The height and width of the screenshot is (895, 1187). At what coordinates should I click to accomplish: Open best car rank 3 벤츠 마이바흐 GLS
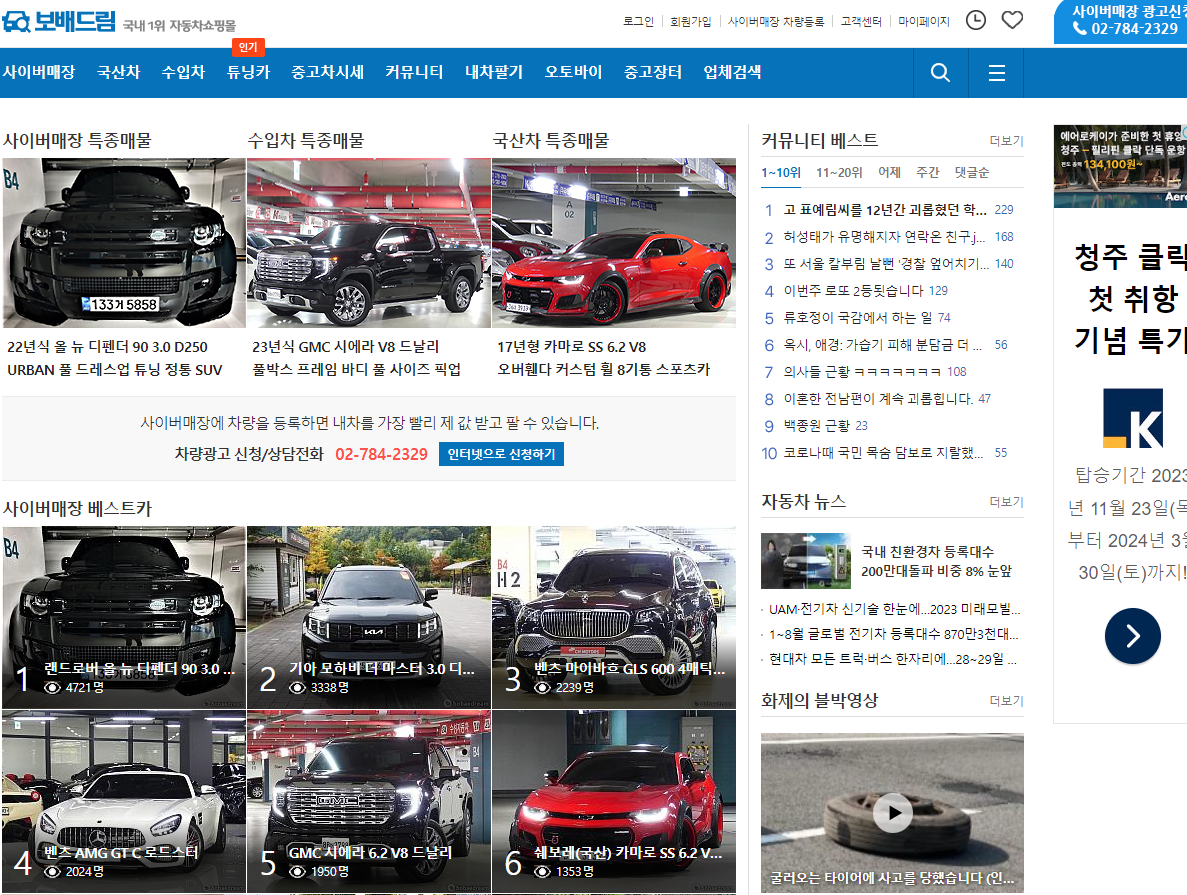(614, 617)
